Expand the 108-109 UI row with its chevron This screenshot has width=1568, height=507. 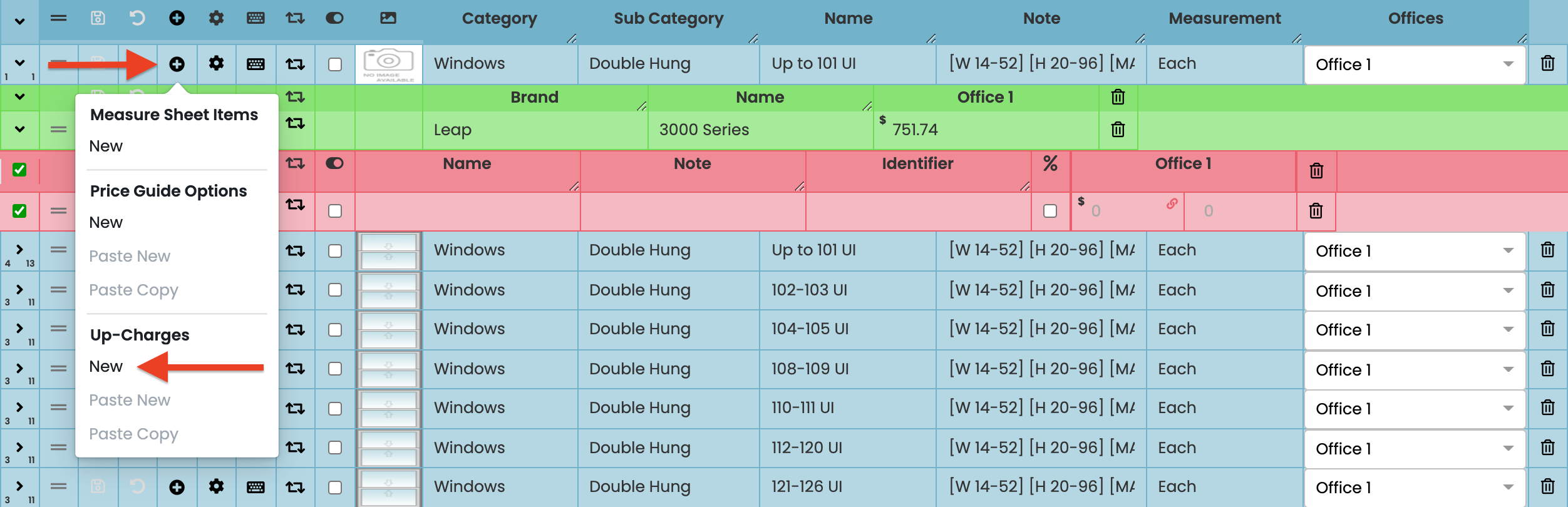click(x=19, y=368)
